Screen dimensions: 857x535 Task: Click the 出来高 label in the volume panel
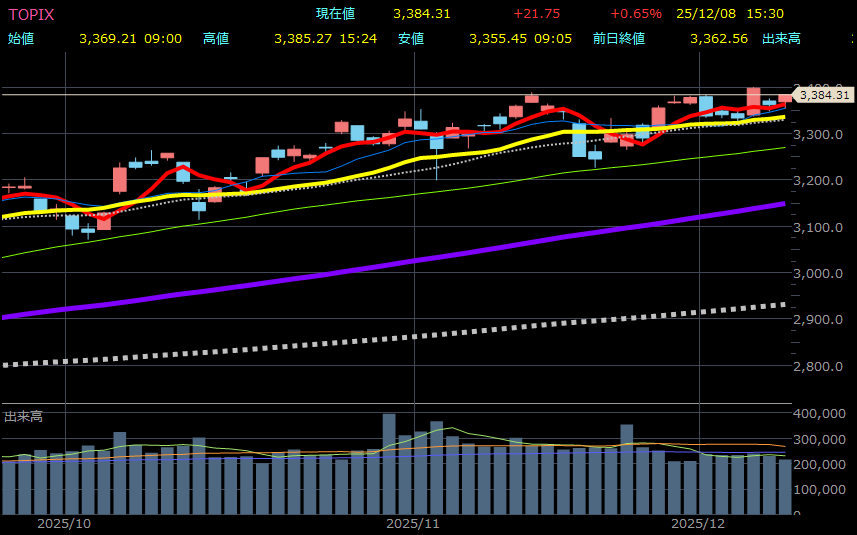22,416
